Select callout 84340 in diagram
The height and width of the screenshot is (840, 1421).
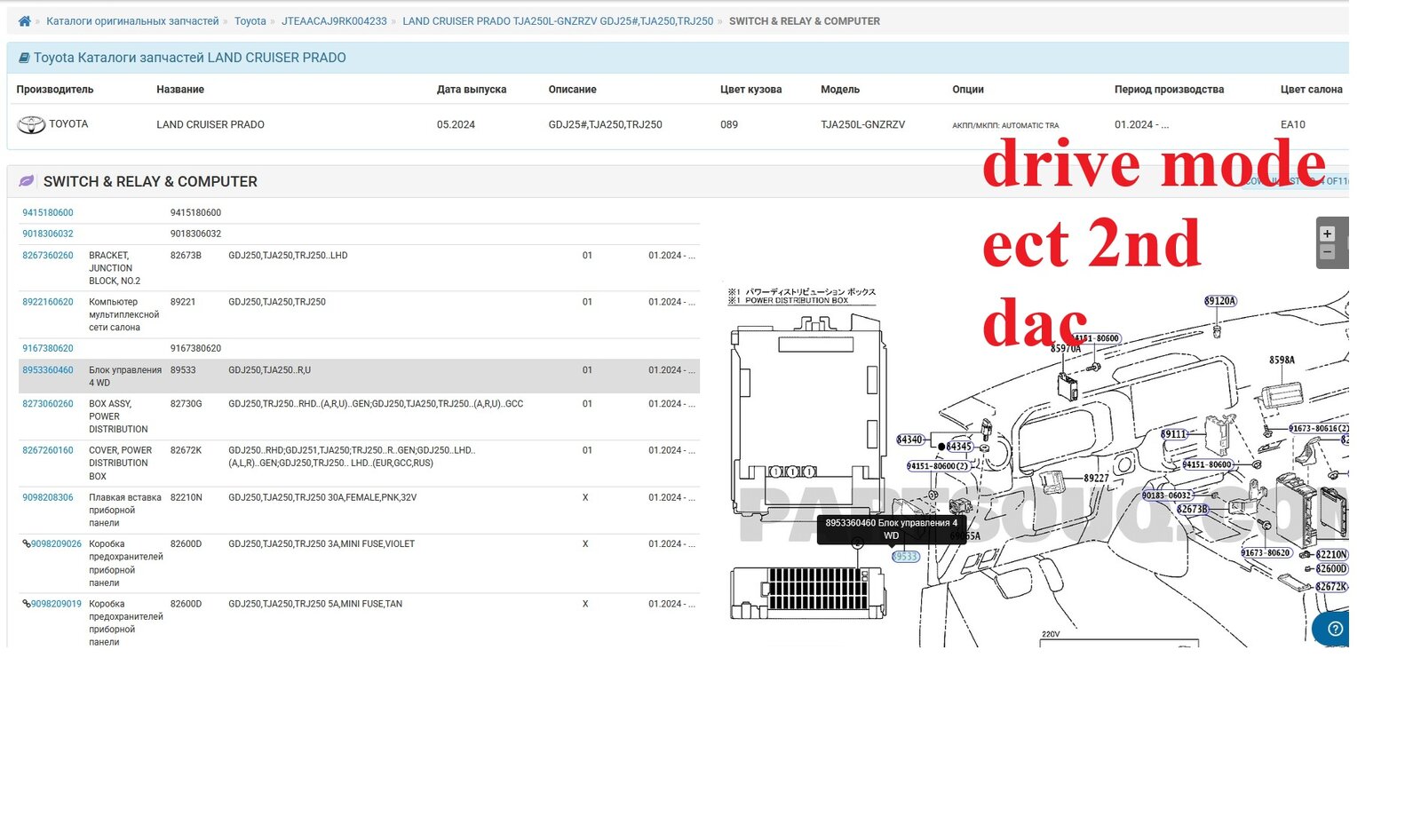[909, 440]
